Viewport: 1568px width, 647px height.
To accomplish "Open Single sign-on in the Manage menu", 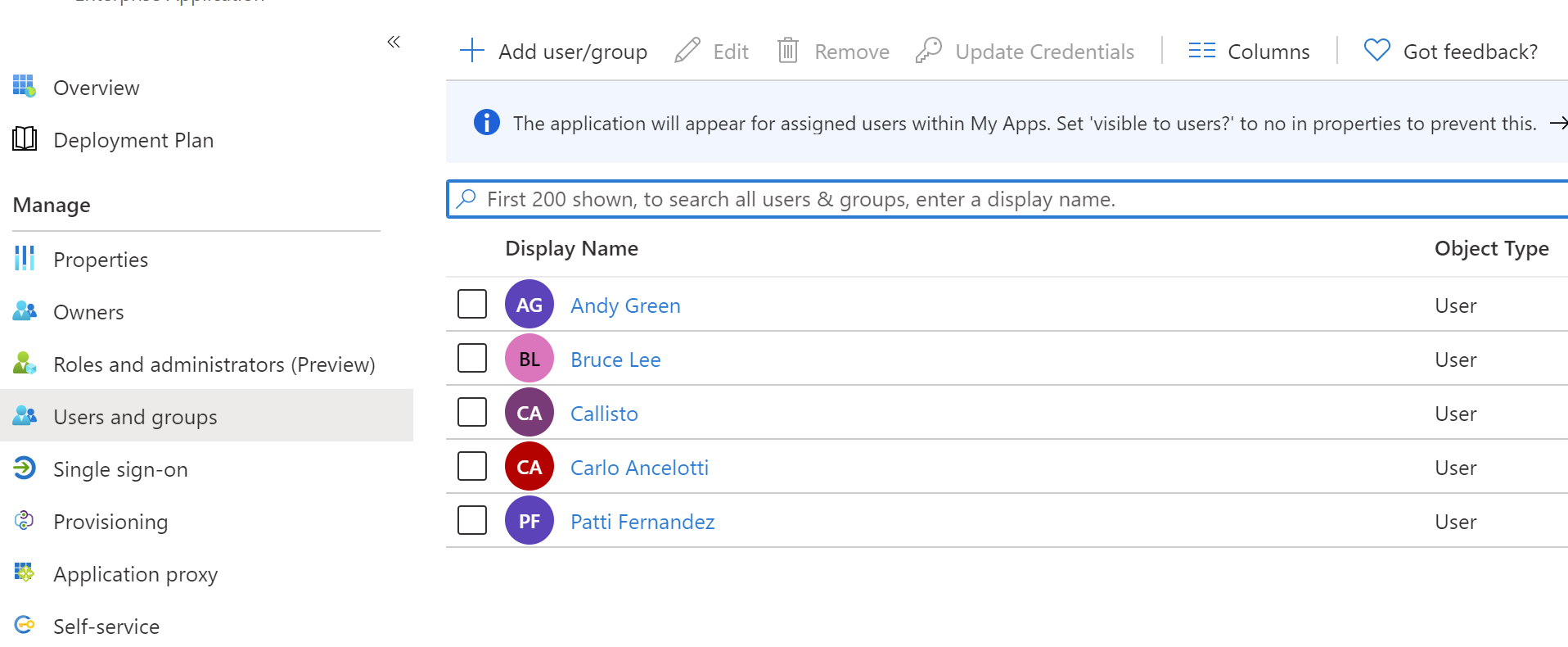I will click(120, 469).
